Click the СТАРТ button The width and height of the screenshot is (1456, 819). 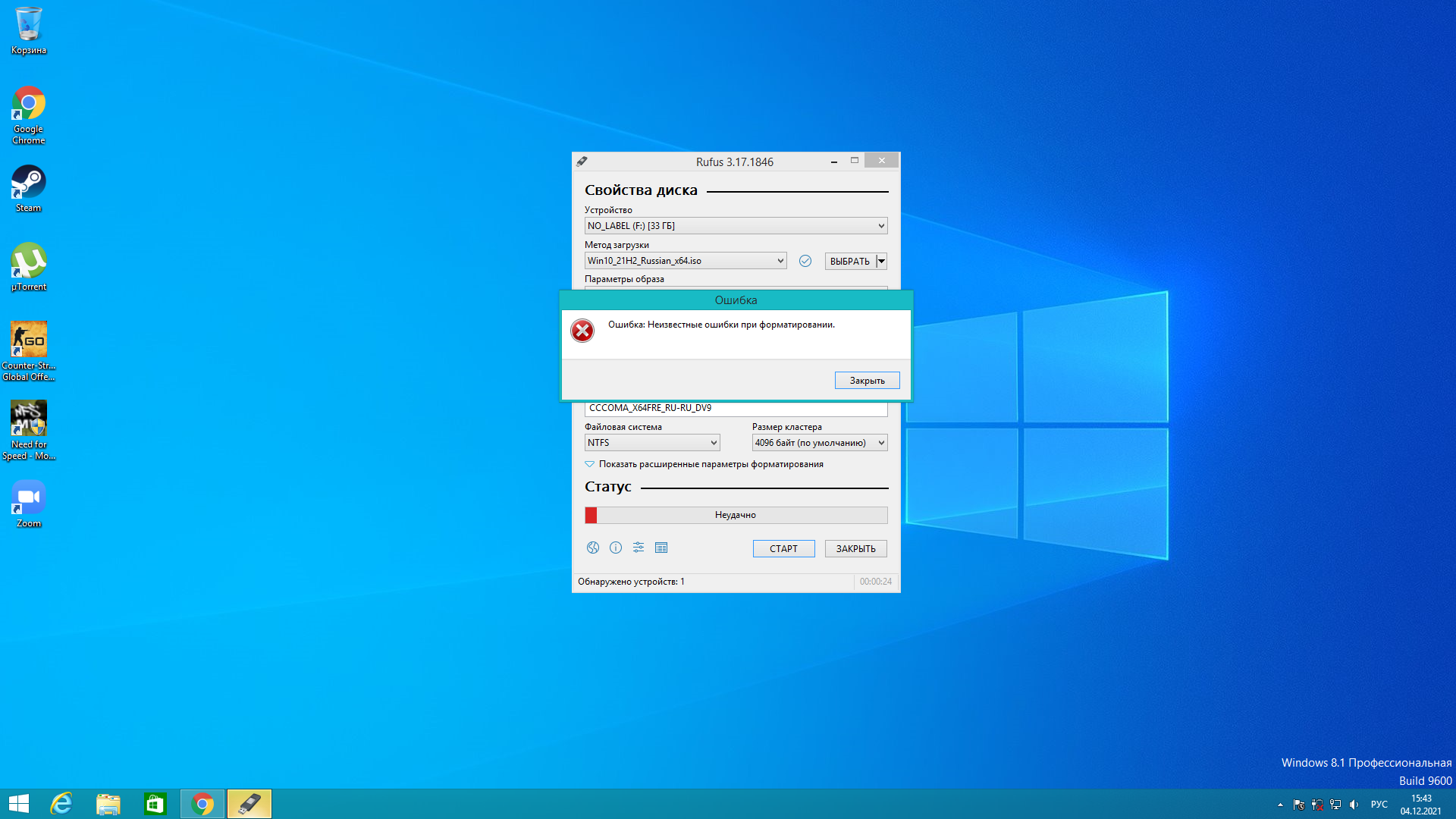tap(783, 548)
